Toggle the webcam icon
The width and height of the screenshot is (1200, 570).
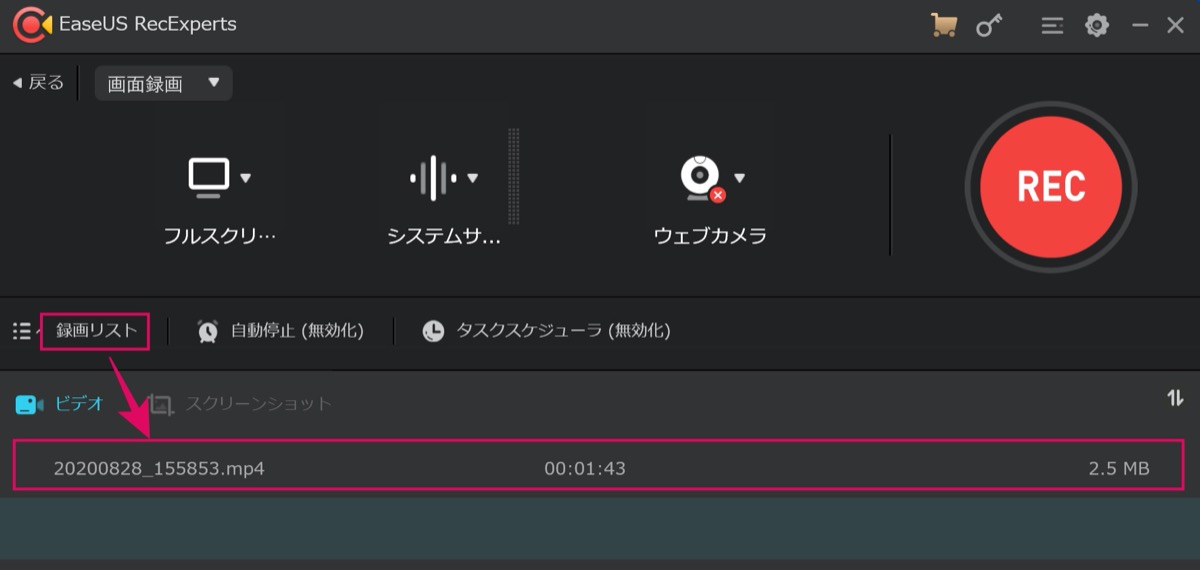pyautogui.click(x=700, y=178)
